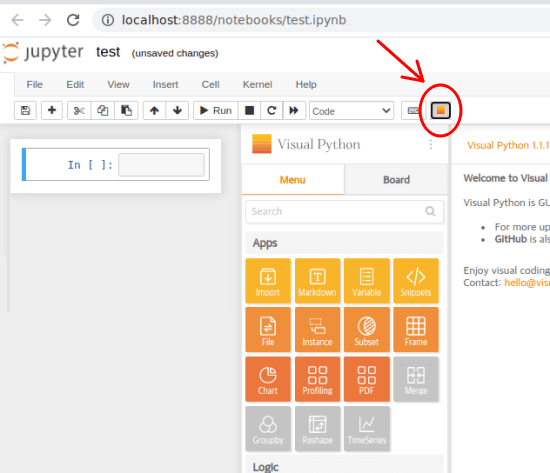
Task: Switch to the Board tab
Action: (x=396, y=180)
